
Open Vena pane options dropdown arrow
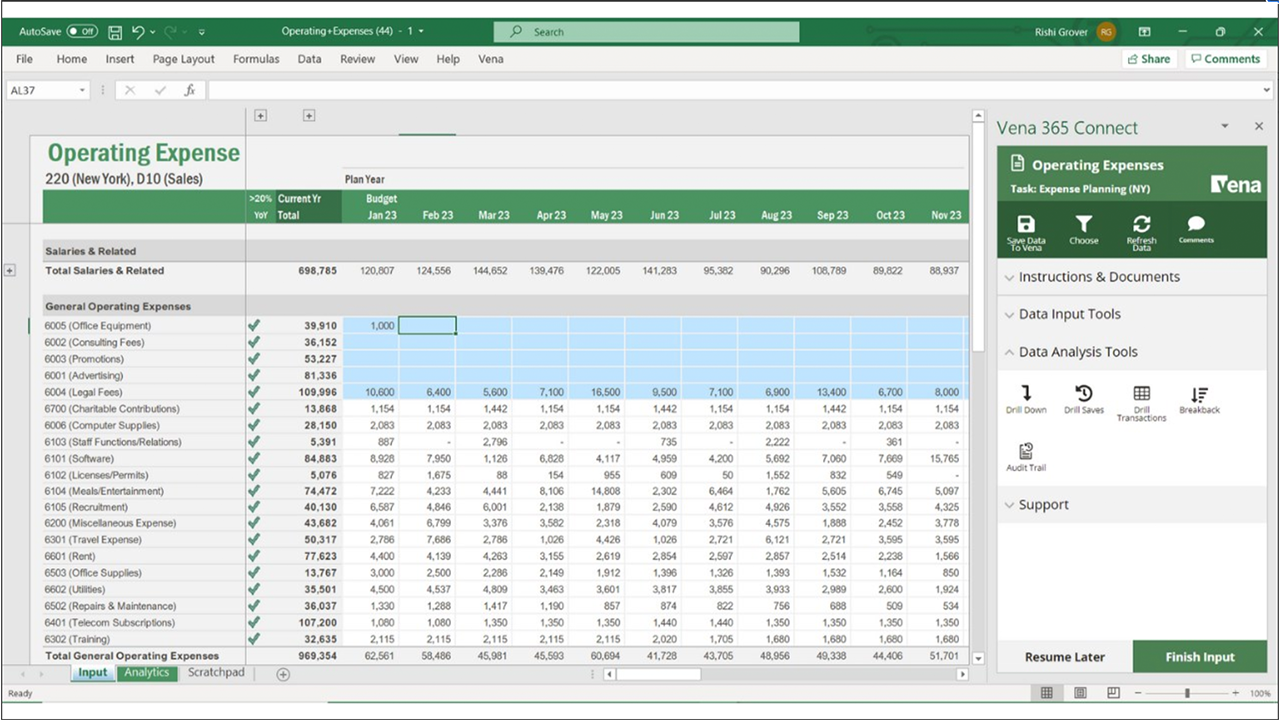[1225, 126]
